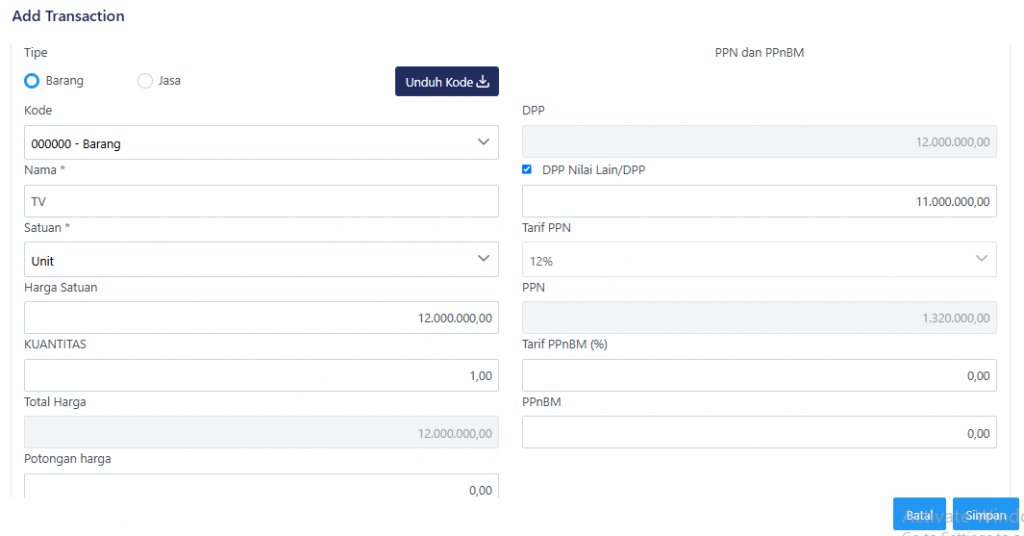Expand the Satuan dropdown set to Unit

(x=261, y=260)
